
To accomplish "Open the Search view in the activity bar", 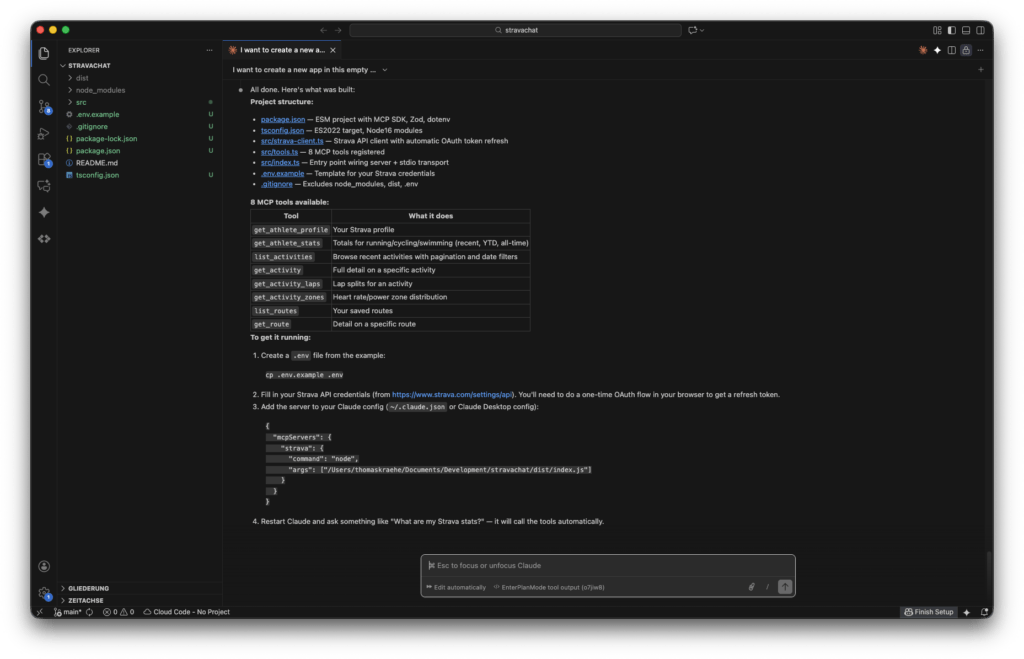I will pyautogui.click(x=44, y=80).
